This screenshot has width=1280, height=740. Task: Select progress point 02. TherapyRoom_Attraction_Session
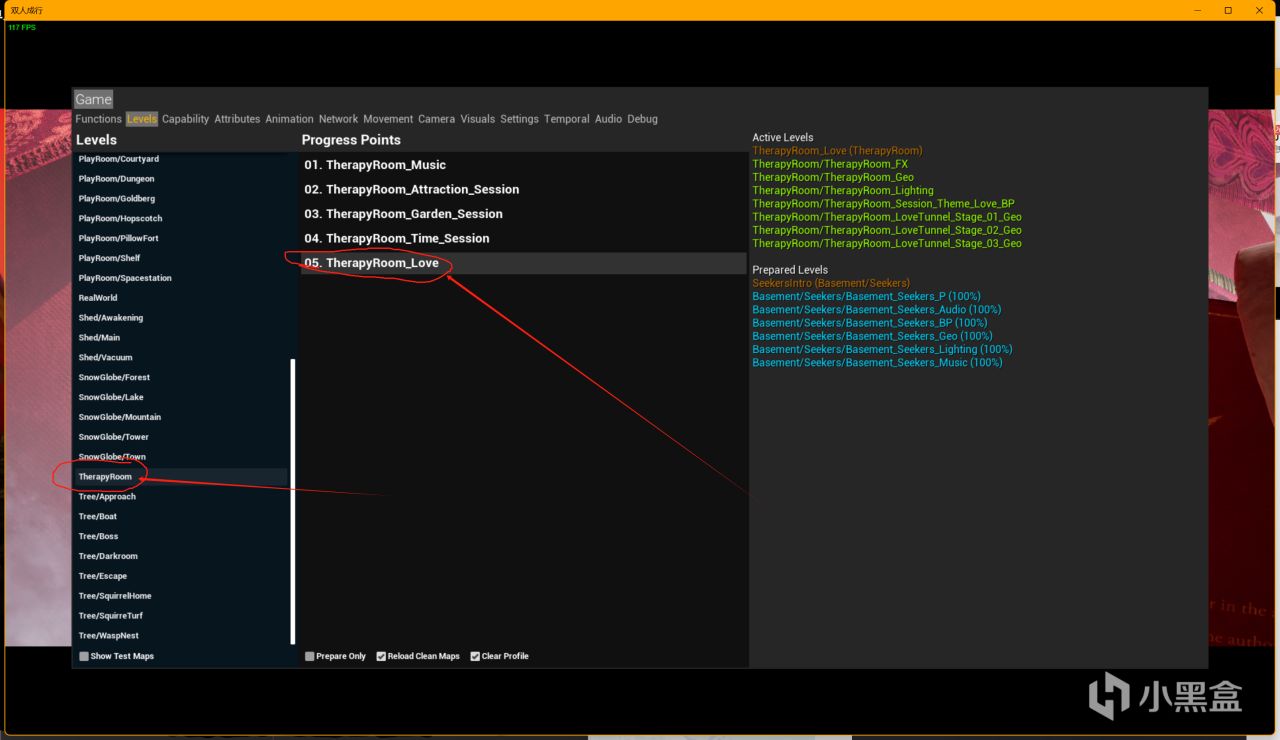click(x=524, y=189)
